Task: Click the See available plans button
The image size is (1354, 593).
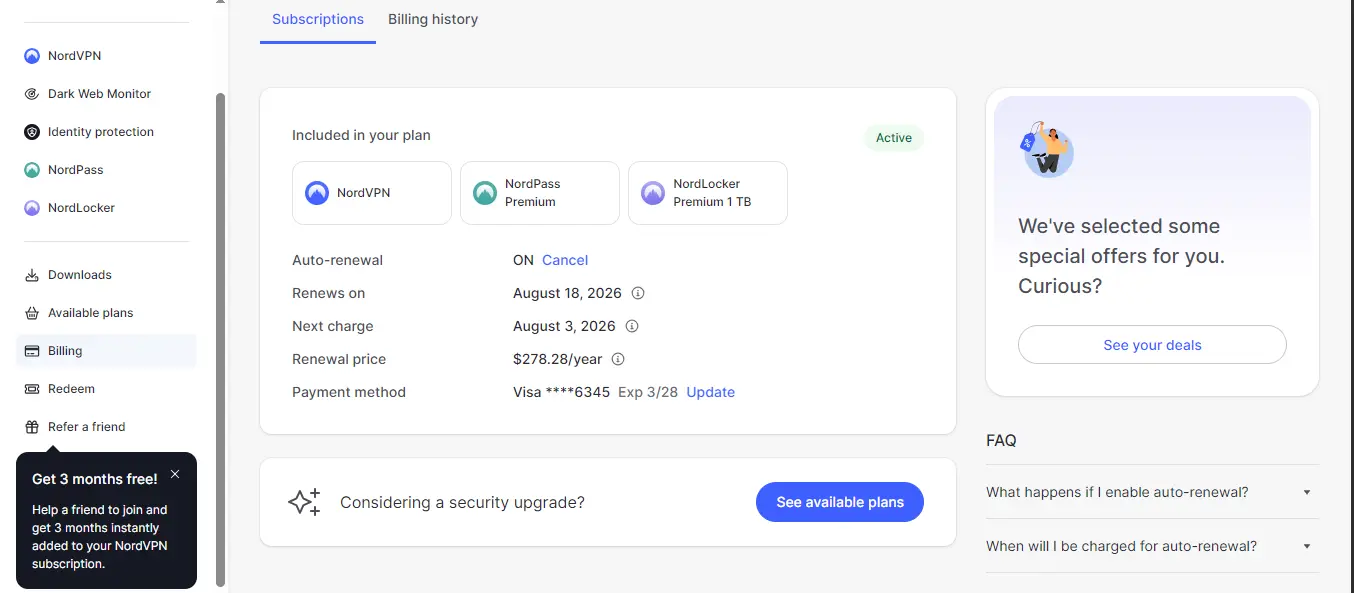Action: tap(840, 502)
